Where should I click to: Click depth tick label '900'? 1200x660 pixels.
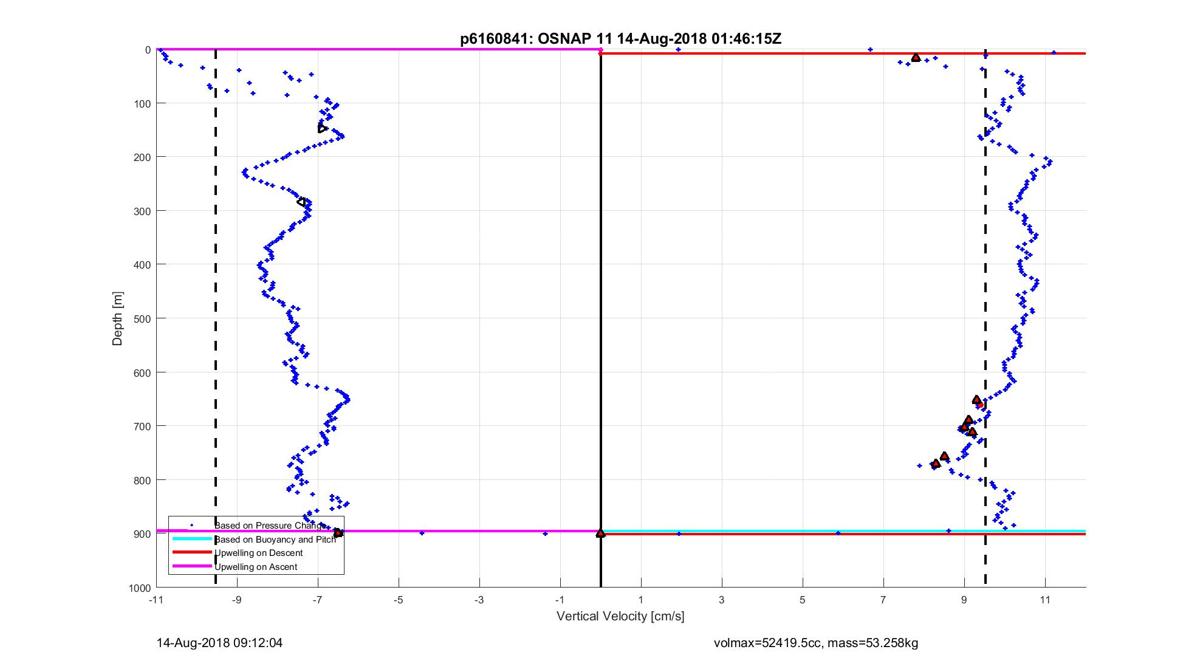[x=141, y=533]
